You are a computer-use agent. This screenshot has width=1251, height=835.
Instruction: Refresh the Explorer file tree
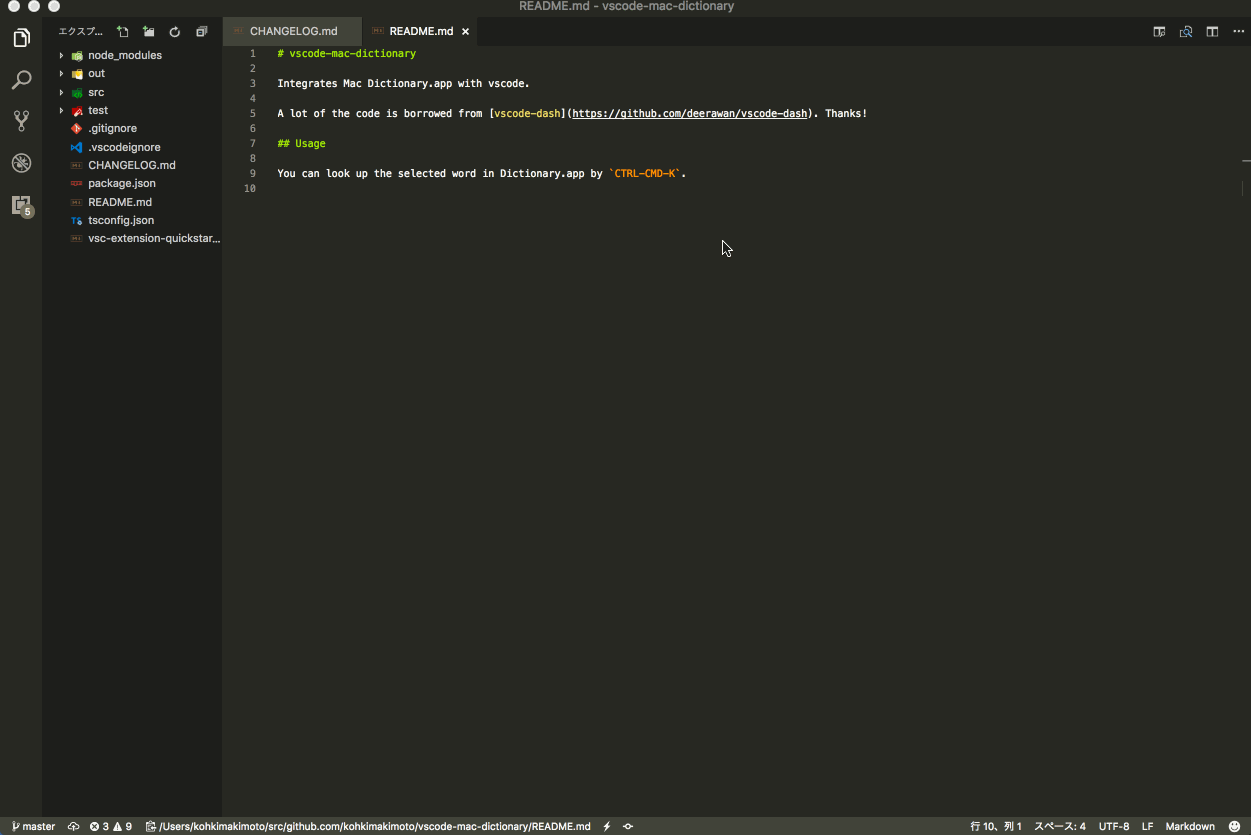(x=175, y=32)
